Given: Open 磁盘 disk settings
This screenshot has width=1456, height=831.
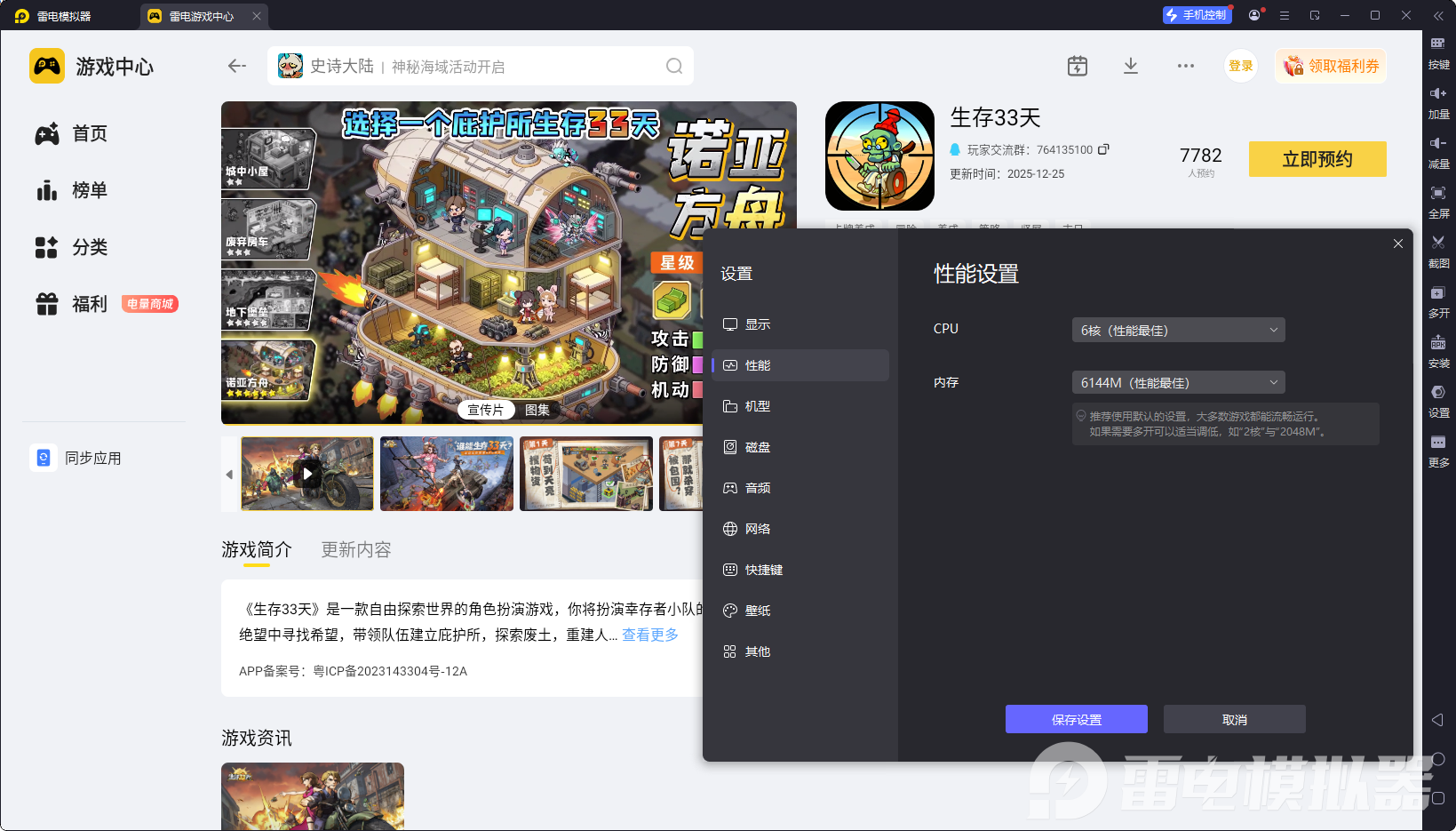Looking at the screenshot, I should pos(800,447).
